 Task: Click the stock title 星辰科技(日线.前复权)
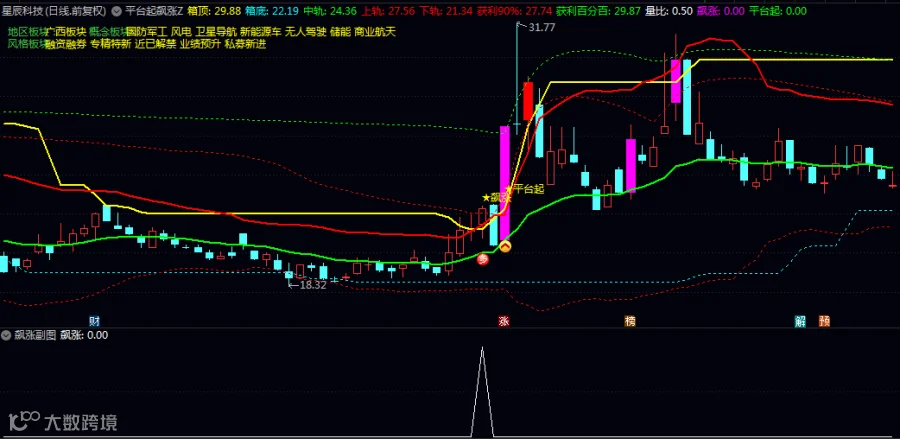pos(54,11)
